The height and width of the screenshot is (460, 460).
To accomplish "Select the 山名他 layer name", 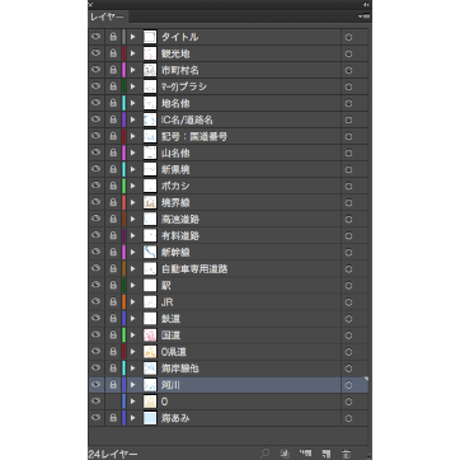I will [x=175, y=153].
